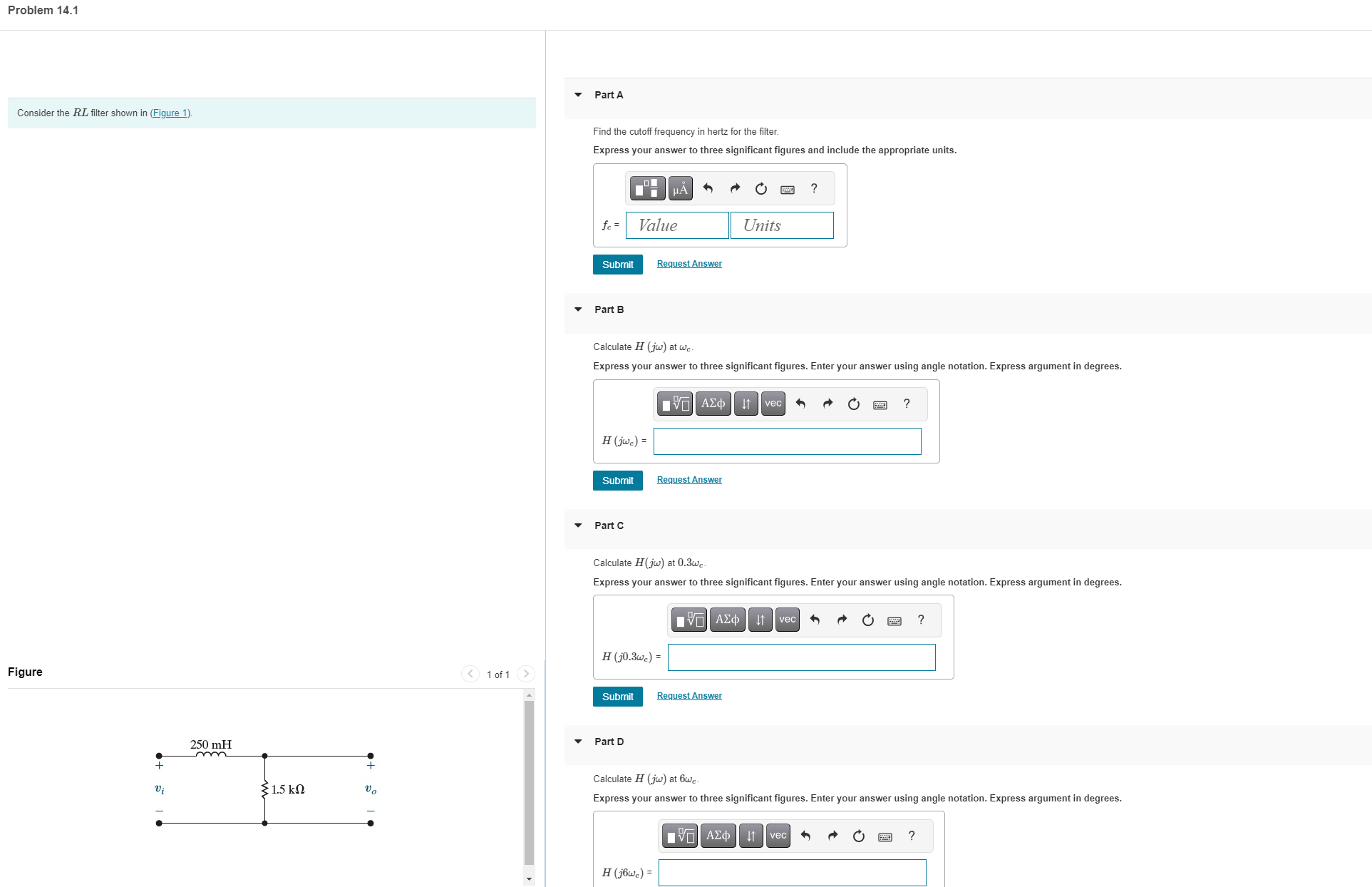Select the up-down arrows icon in Part D

coord(750,835)
